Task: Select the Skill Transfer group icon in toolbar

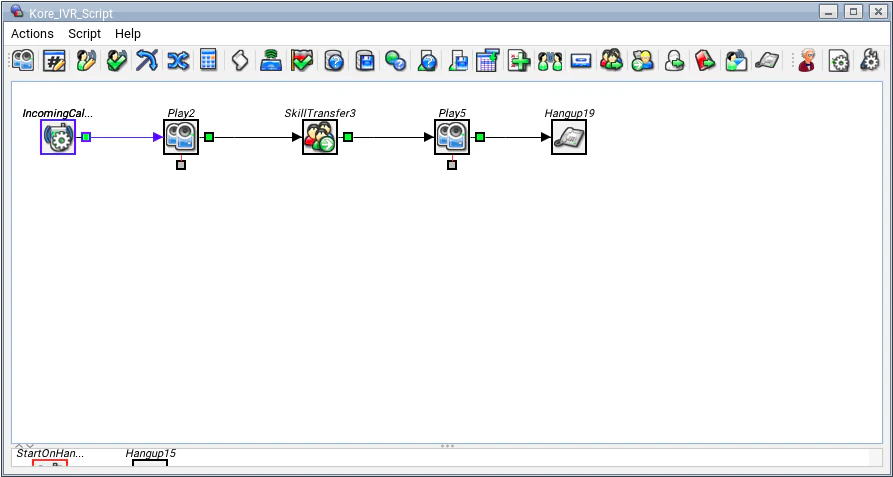Action: 612,60
